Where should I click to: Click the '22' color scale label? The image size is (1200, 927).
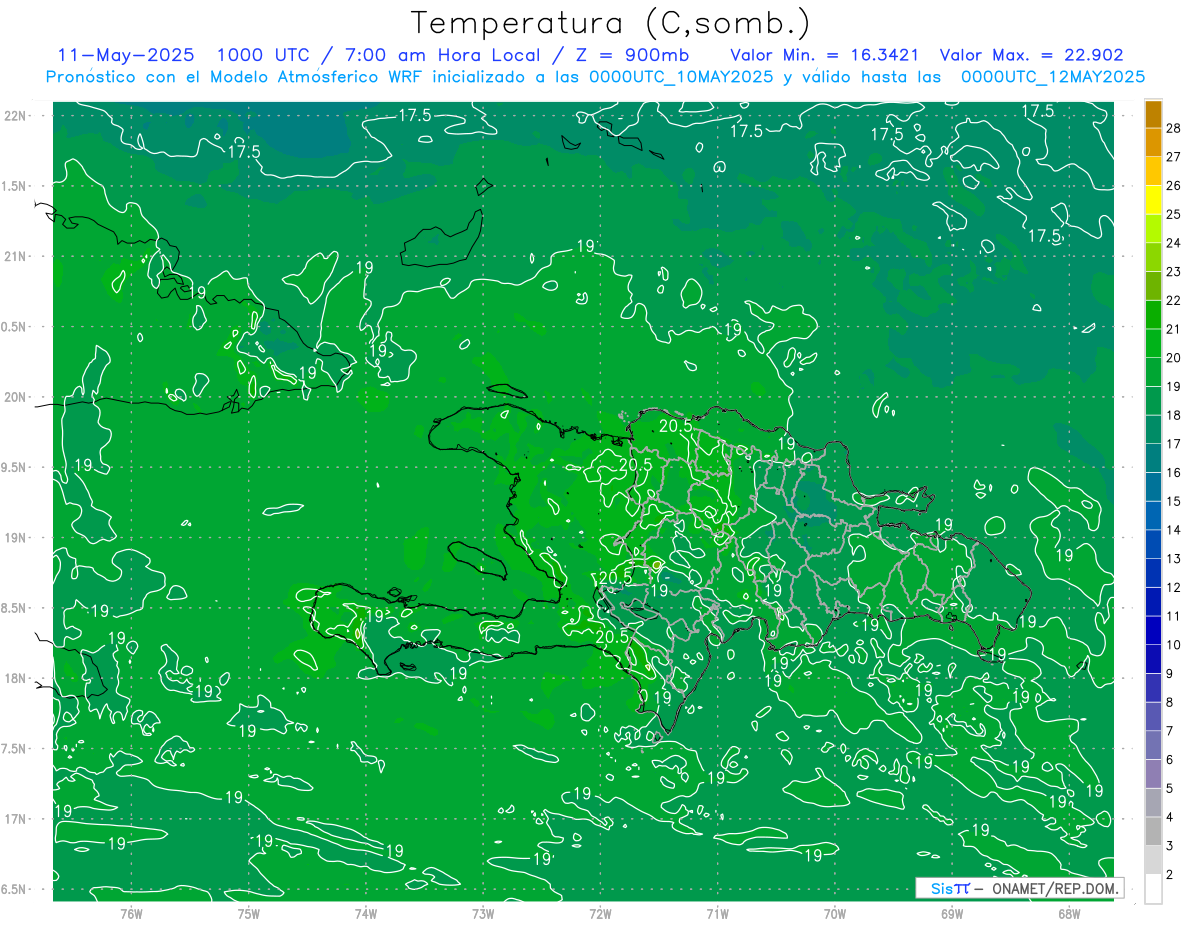pyautogui.click(x=1174, y=300)
